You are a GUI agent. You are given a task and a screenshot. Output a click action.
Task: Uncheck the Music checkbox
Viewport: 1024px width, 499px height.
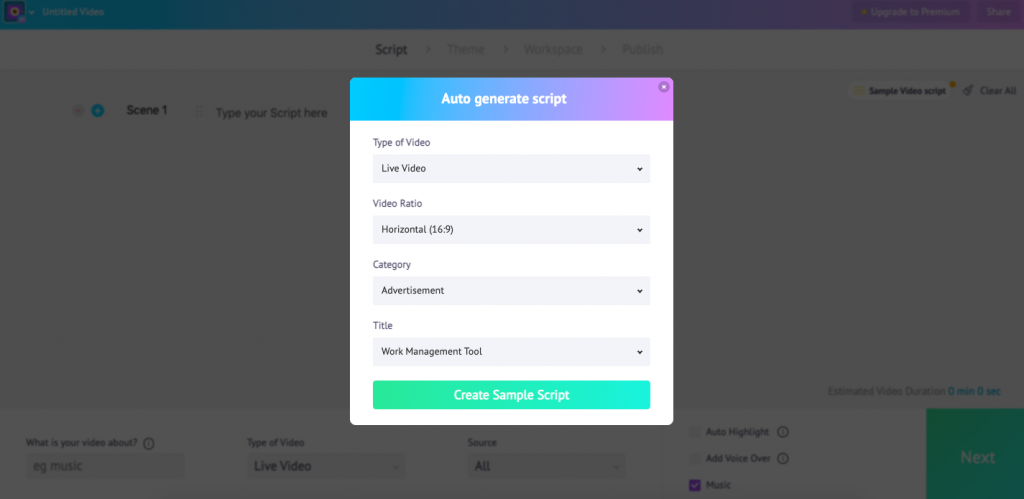point(695,485)
